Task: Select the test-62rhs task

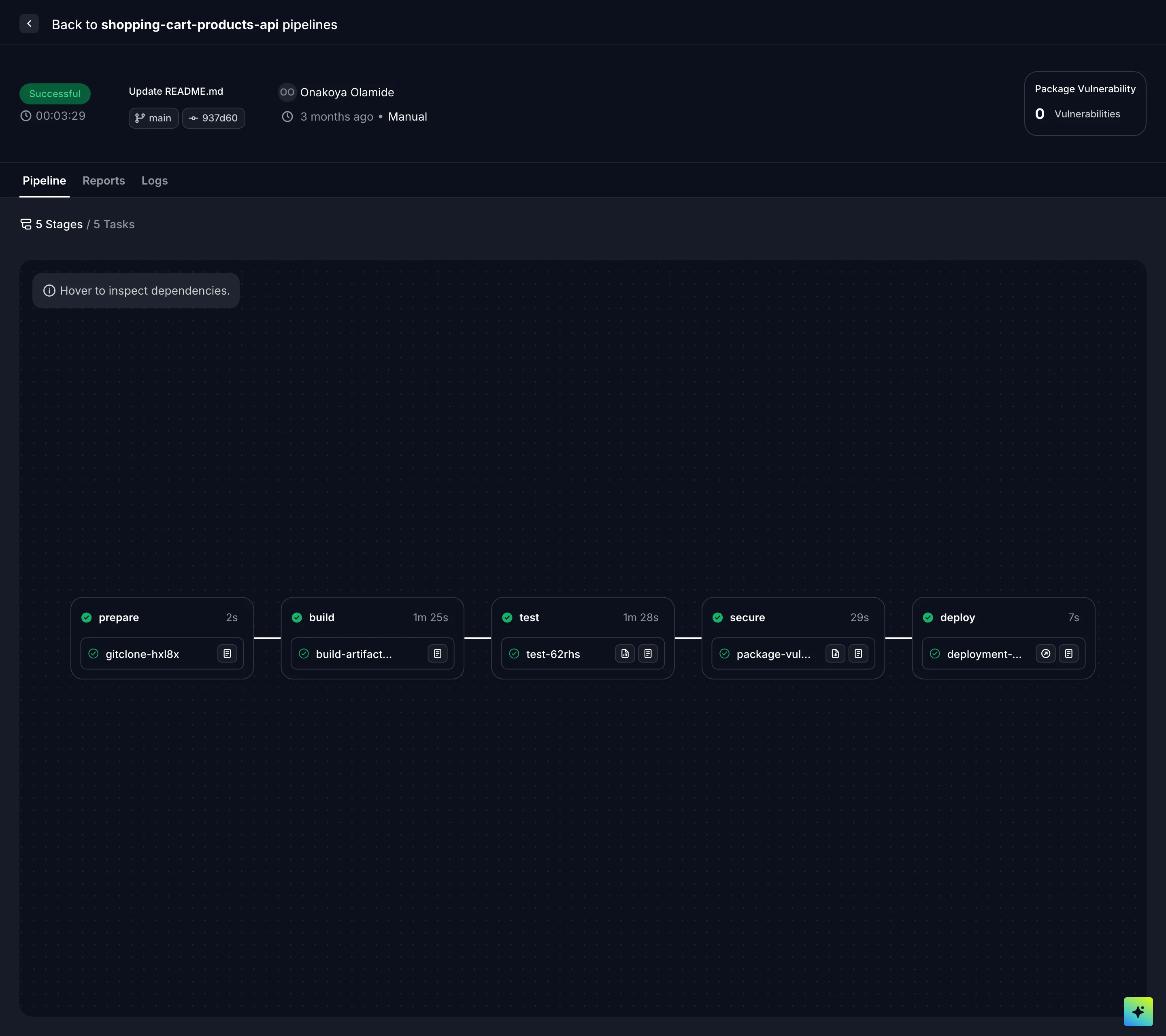Action: coord(583,654)
